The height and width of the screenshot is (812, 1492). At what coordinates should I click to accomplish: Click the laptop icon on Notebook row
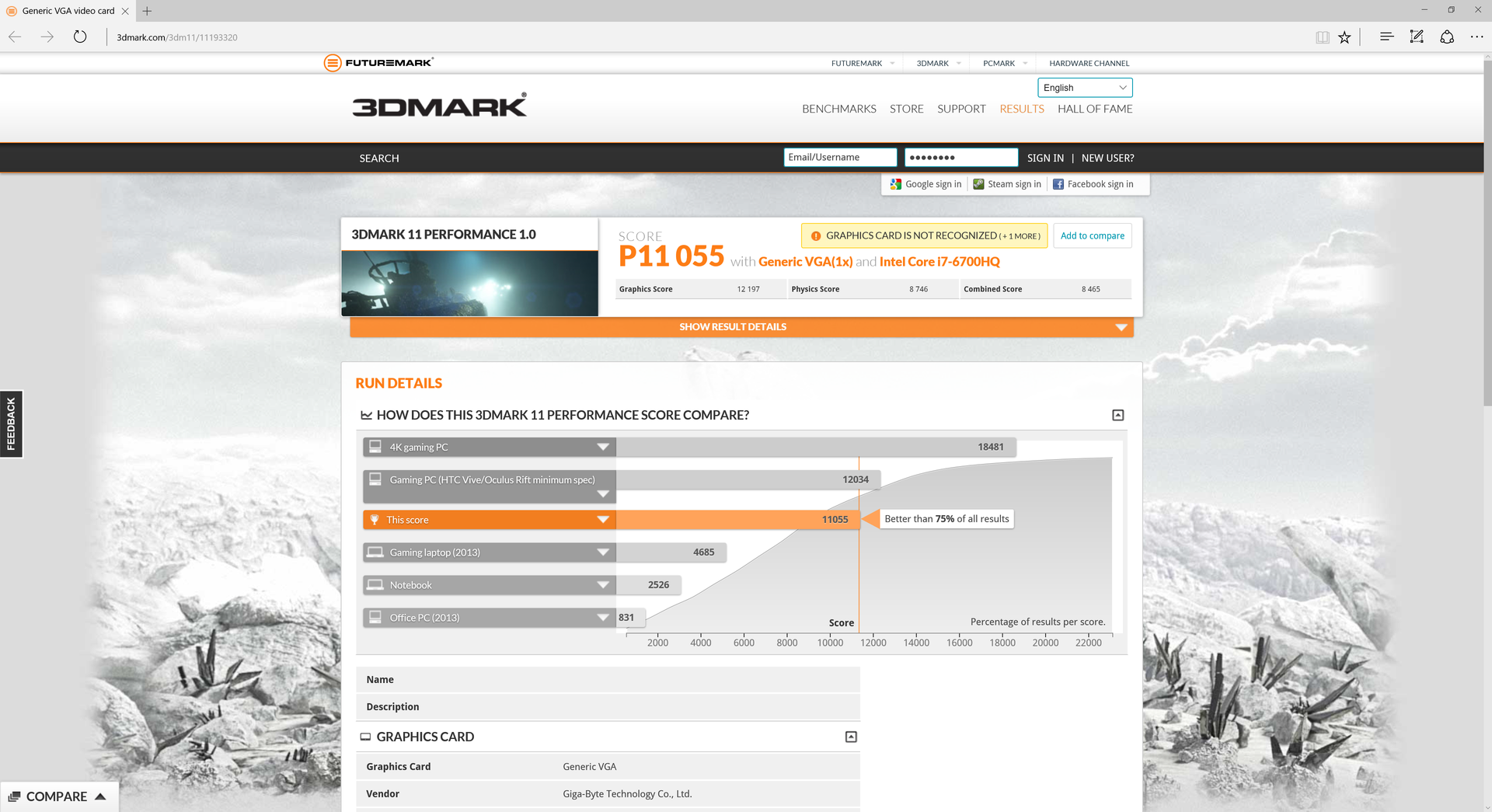click(x=375, y=585)
